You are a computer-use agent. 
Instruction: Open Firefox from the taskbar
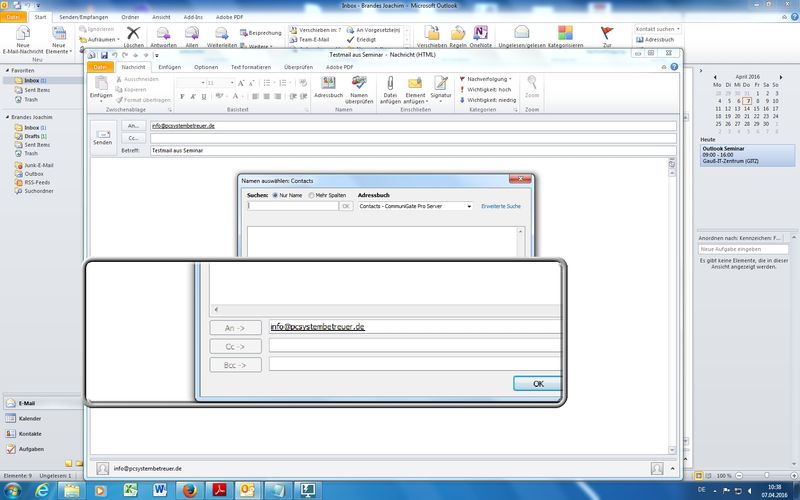(188, 489)
